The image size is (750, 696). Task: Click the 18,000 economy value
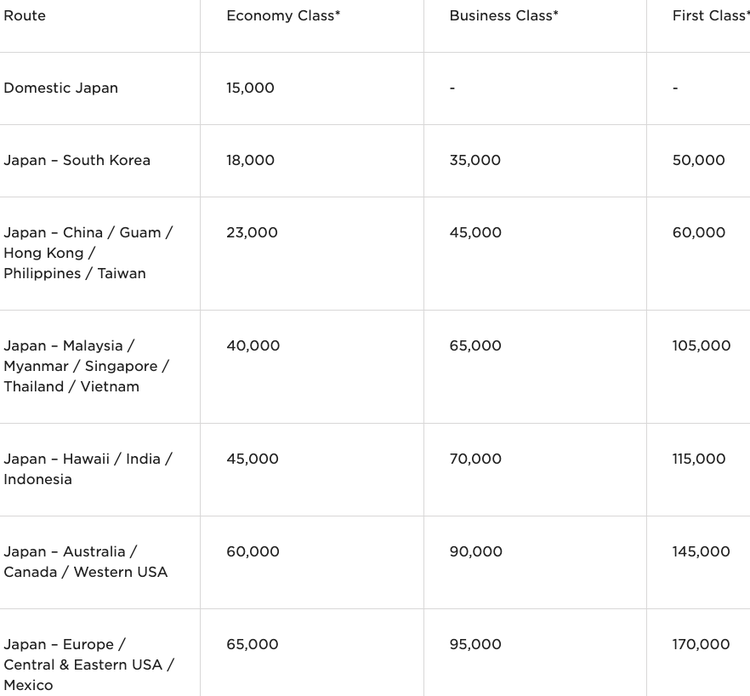coord(250,160)
